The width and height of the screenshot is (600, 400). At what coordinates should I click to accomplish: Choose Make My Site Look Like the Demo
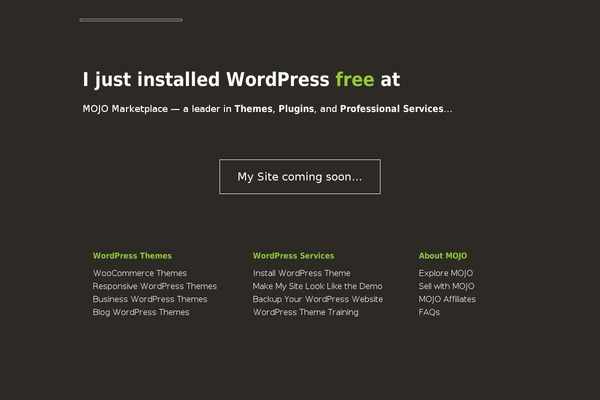click(317, 286)
